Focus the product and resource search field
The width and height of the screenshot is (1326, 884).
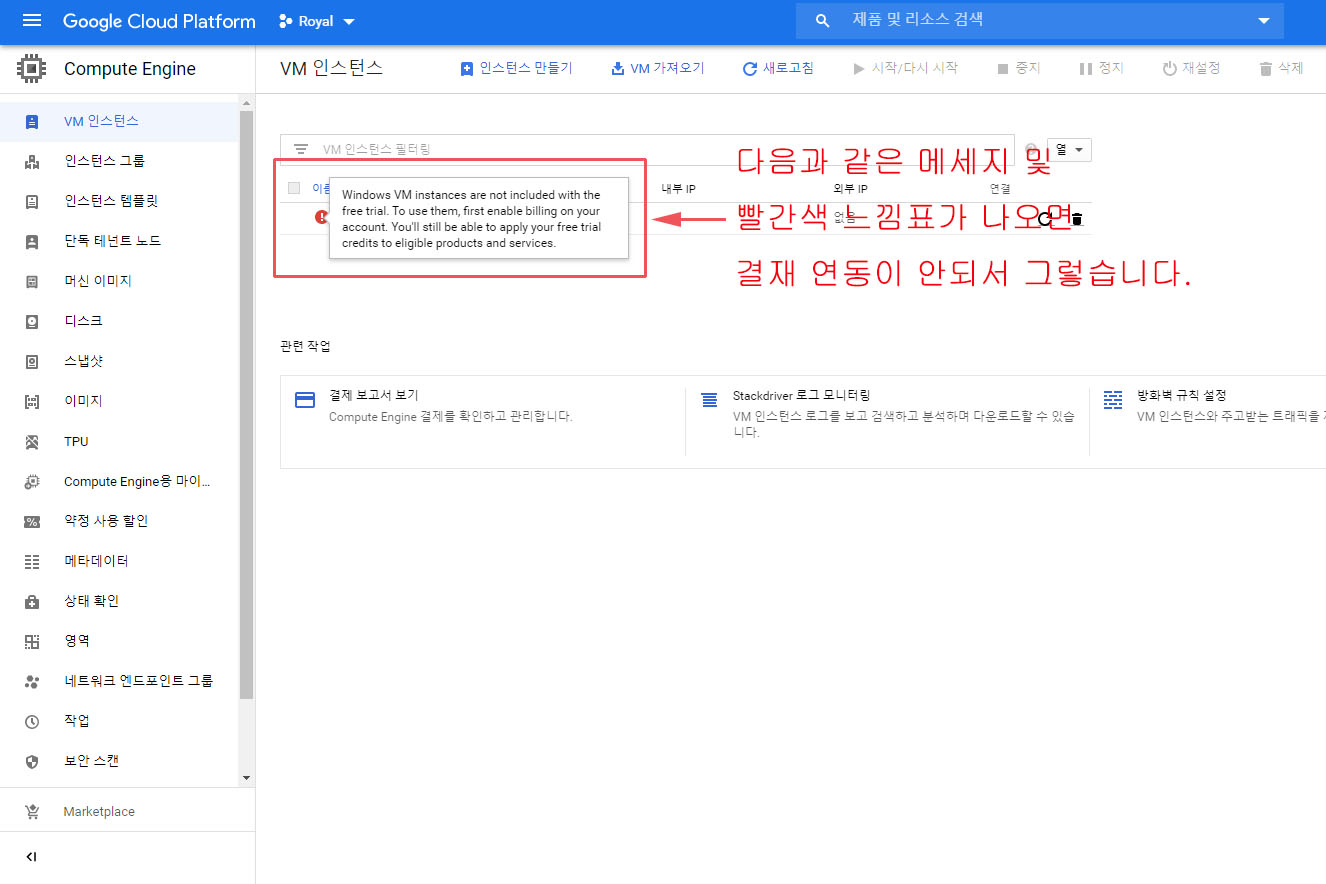(x=1040, y=21)
